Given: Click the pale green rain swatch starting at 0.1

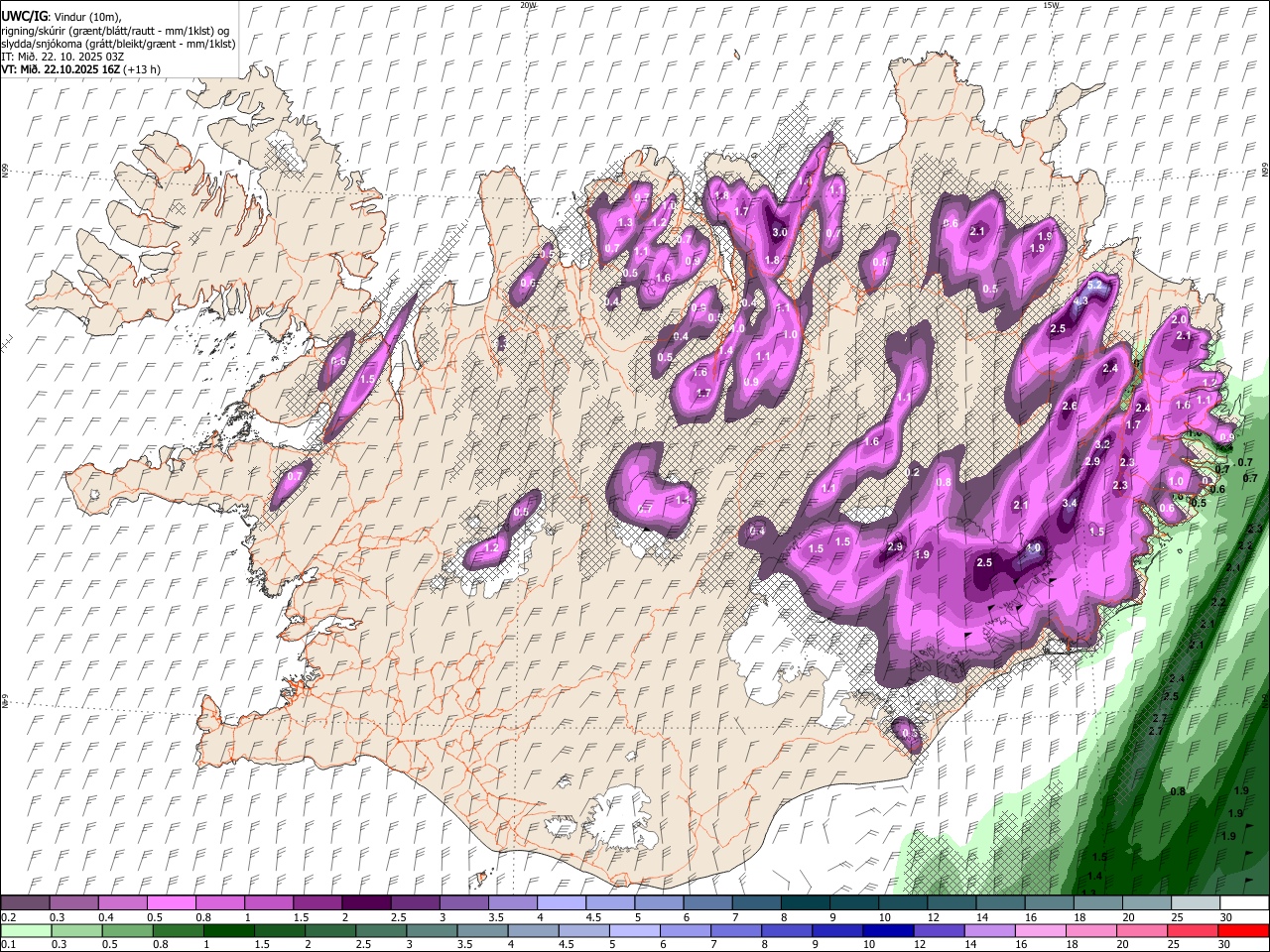Looking at the screenshot, I should [26, 930].
